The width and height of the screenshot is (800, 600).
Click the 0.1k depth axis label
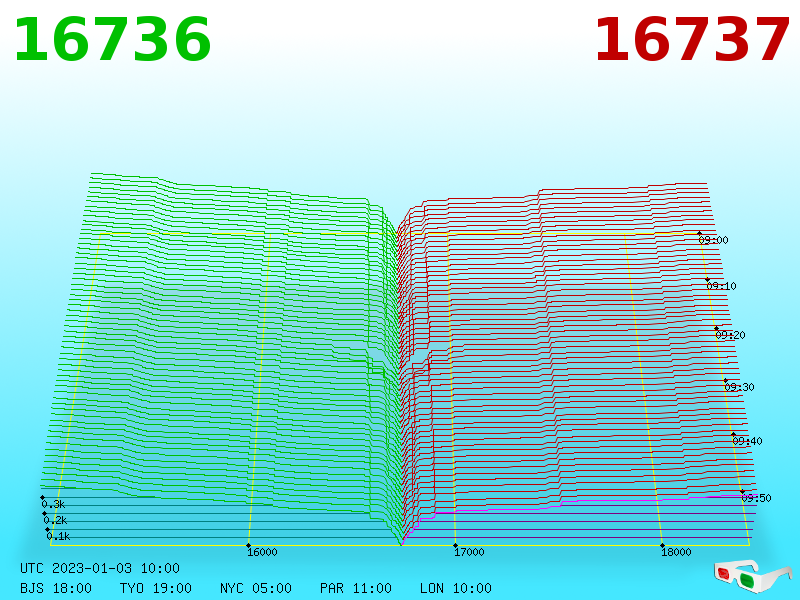[58, 536]
